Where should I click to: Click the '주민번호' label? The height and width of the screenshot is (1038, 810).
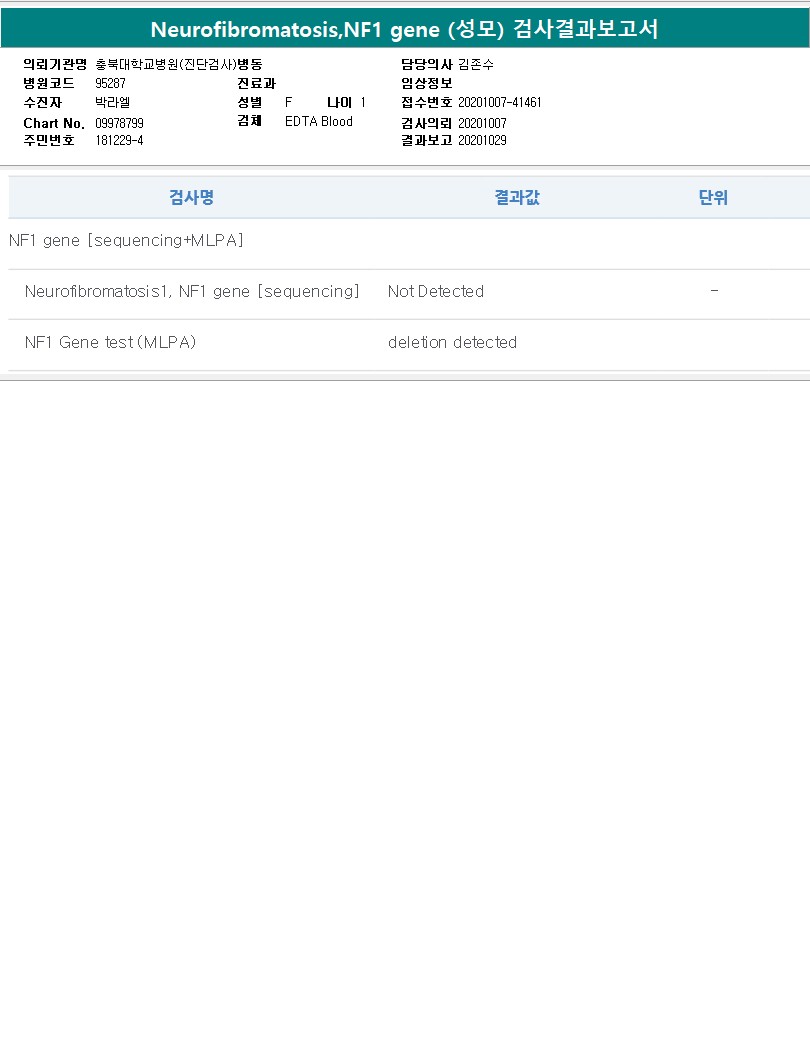[x=49, y=140]
